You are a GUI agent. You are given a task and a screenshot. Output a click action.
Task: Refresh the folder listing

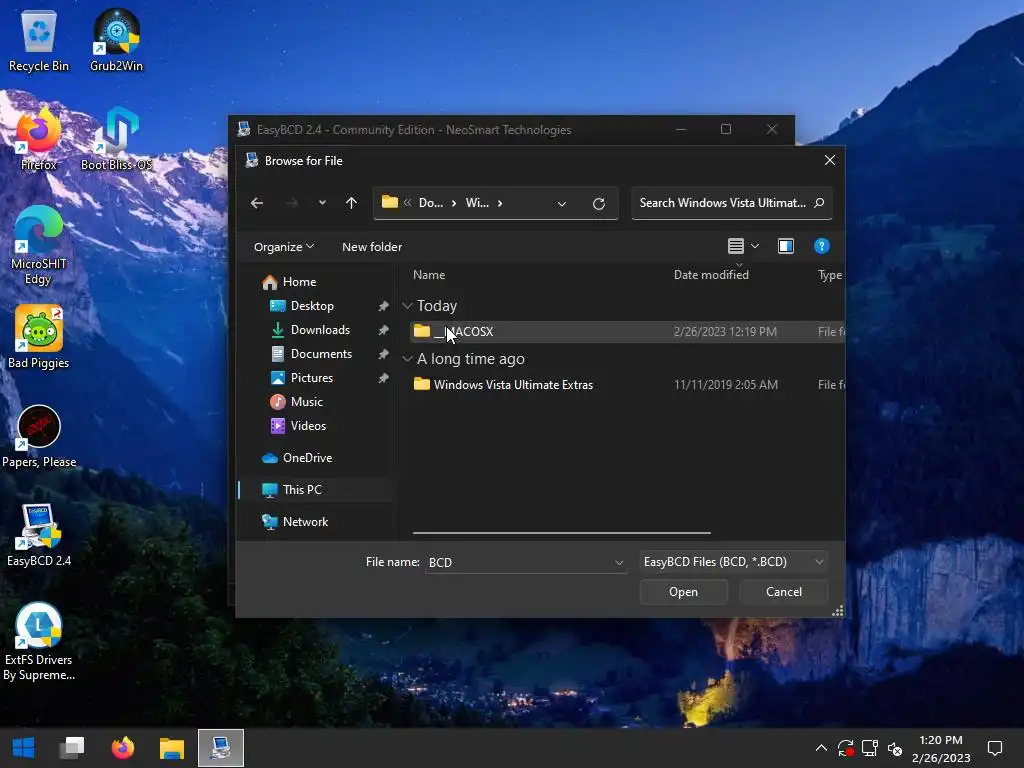pos(599,203)
